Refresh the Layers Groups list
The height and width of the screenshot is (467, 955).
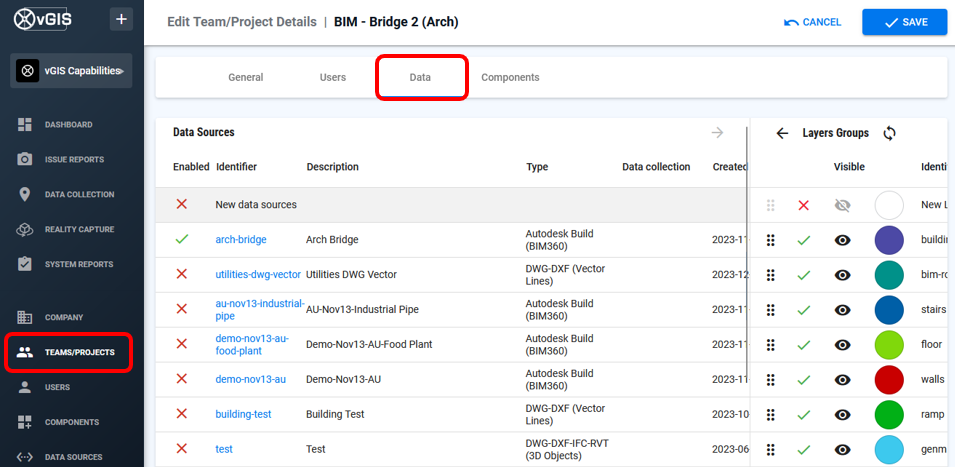889,133
